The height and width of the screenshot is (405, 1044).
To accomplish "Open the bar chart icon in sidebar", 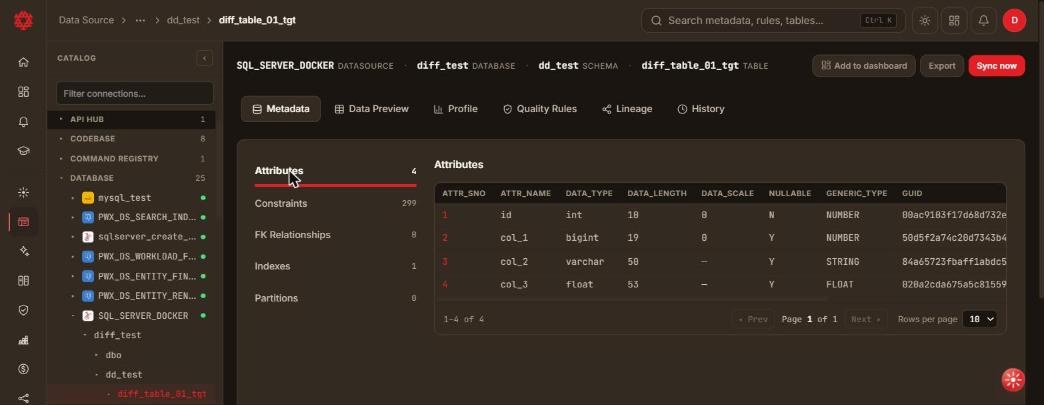I will click(23, 340).
